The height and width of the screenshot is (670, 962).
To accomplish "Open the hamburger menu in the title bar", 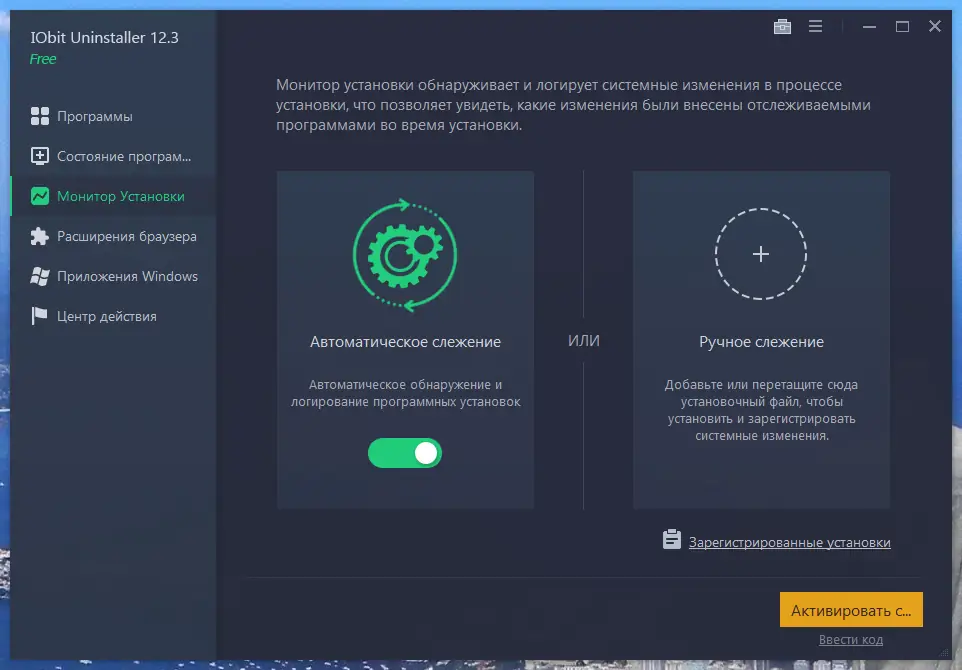I will pyautogui.click(x=815, y=26).
